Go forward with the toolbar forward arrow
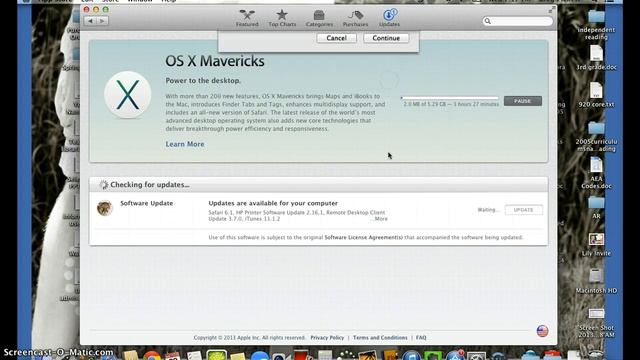This screenshot has width=640, height=360. pyautogui.click(x=102, y=21)
